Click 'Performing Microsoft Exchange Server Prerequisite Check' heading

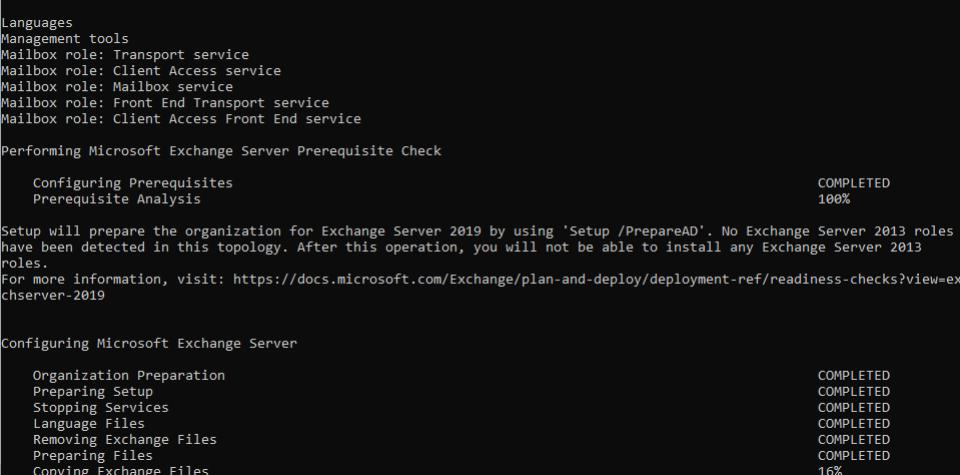pos(220,151)
